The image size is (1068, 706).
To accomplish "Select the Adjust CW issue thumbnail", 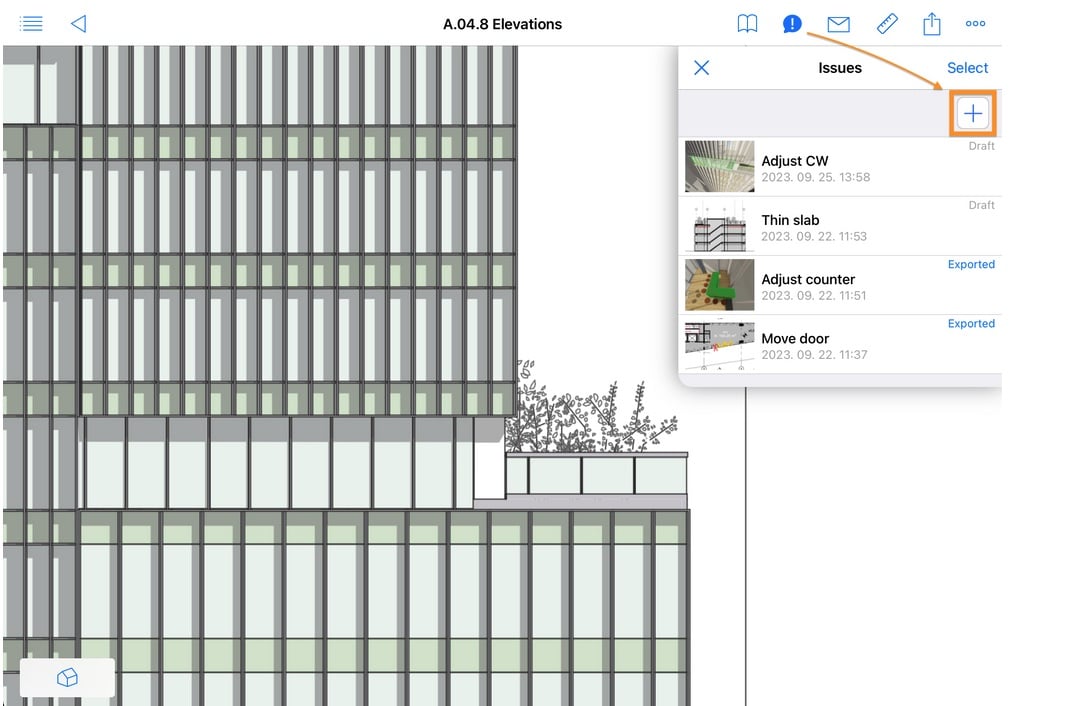I will point(718,167).
